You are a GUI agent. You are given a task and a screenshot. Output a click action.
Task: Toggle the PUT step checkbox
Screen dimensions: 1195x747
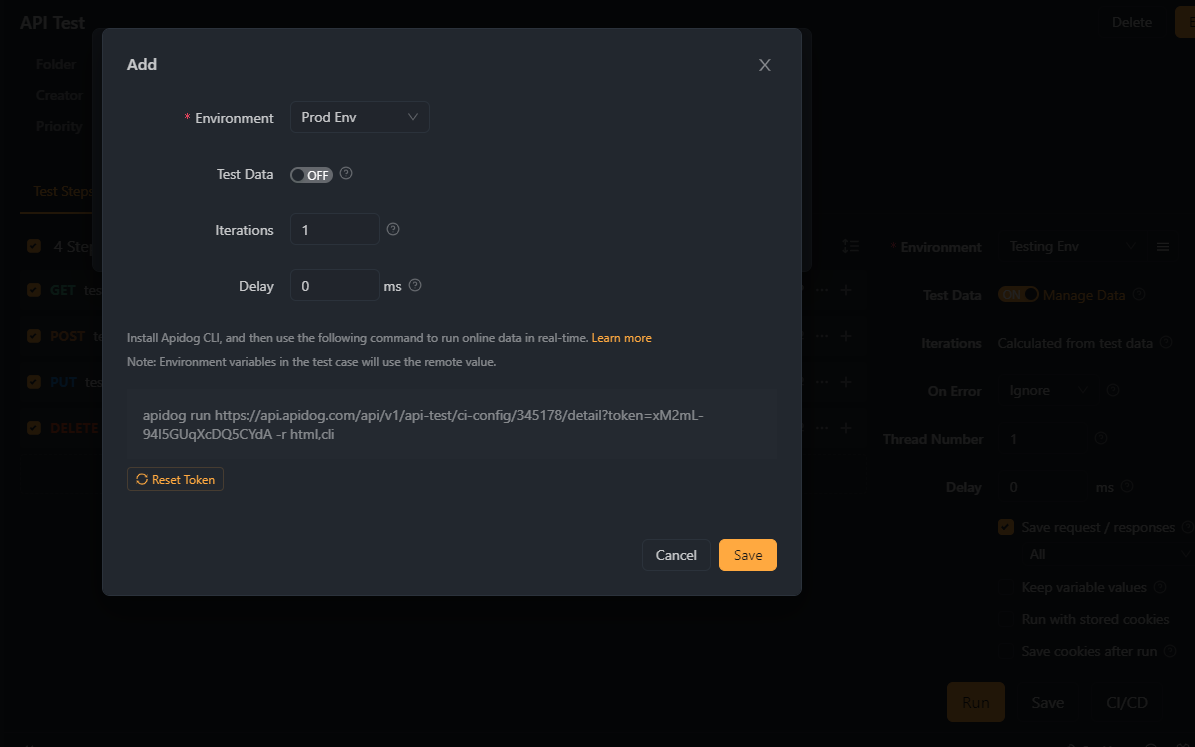(34, 382)
